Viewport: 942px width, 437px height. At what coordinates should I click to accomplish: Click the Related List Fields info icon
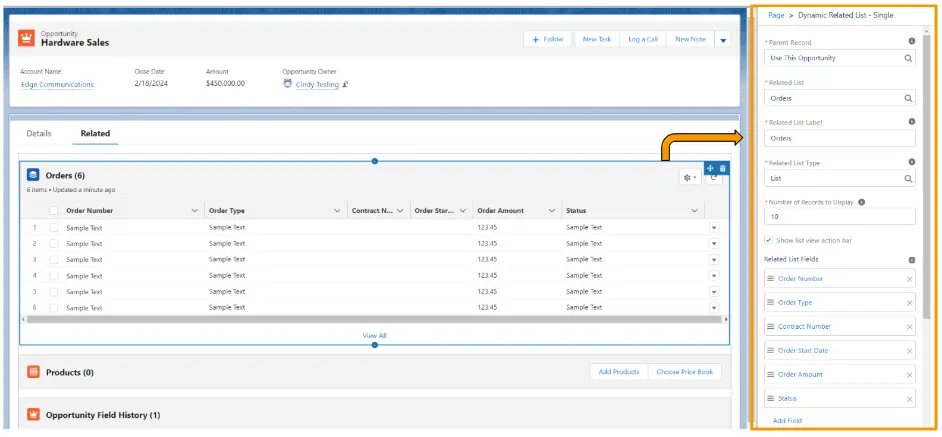pos(911,260)
